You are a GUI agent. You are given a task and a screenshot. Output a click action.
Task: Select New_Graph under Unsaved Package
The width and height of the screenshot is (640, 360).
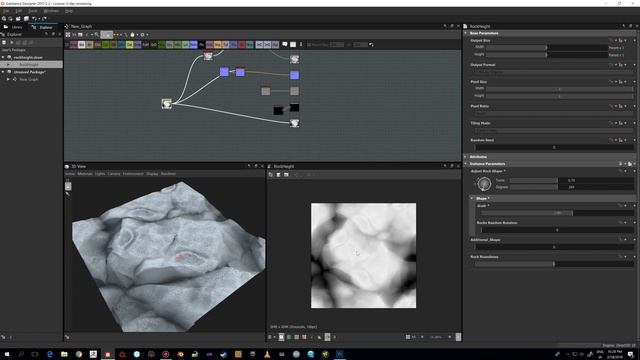pyautogui.click(x=29, y=79)
